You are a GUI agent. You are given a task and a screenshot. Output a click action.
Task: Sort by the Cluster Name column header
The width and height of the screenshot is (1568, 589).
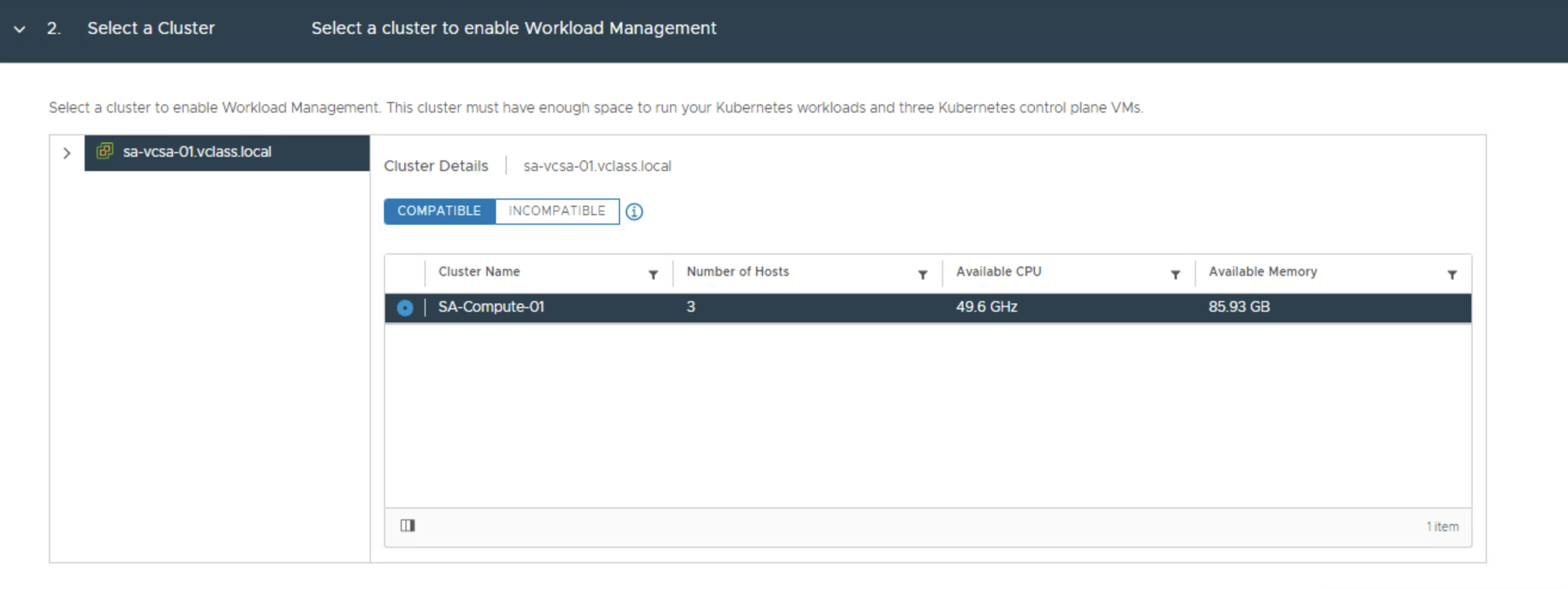point(479,271)
